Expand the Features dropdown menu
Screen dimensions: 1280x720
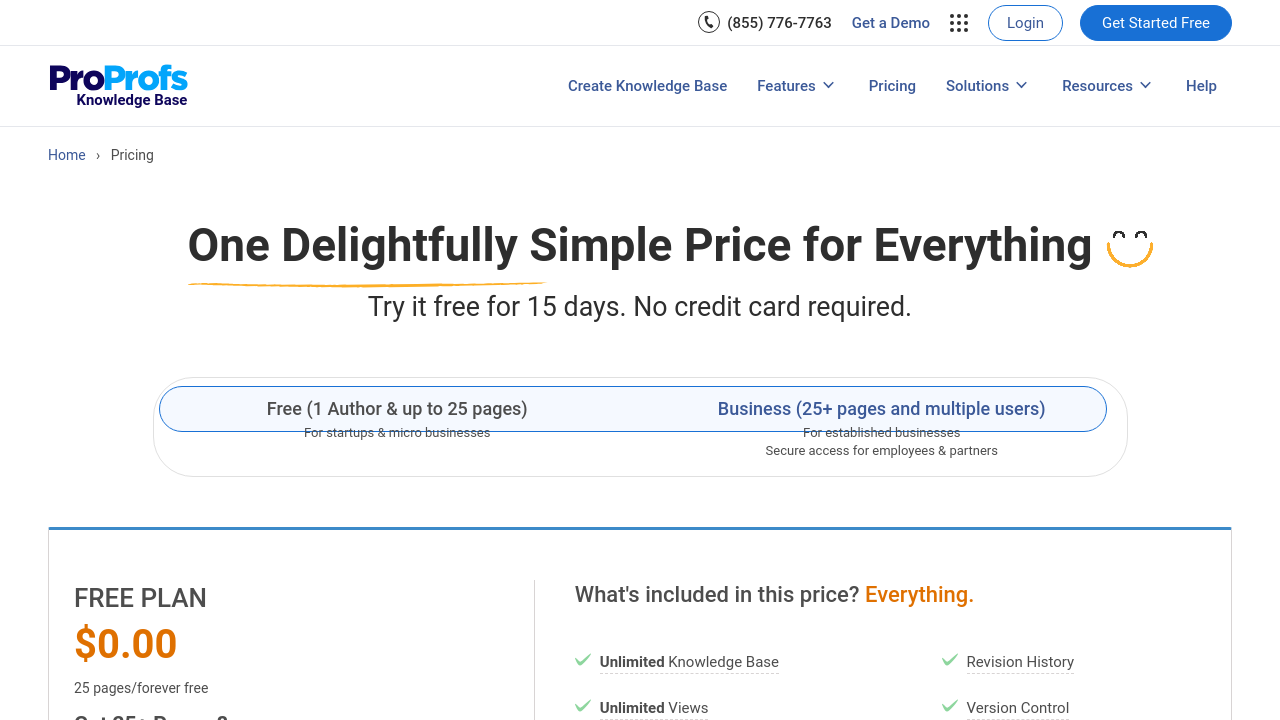tap(796, 86)
